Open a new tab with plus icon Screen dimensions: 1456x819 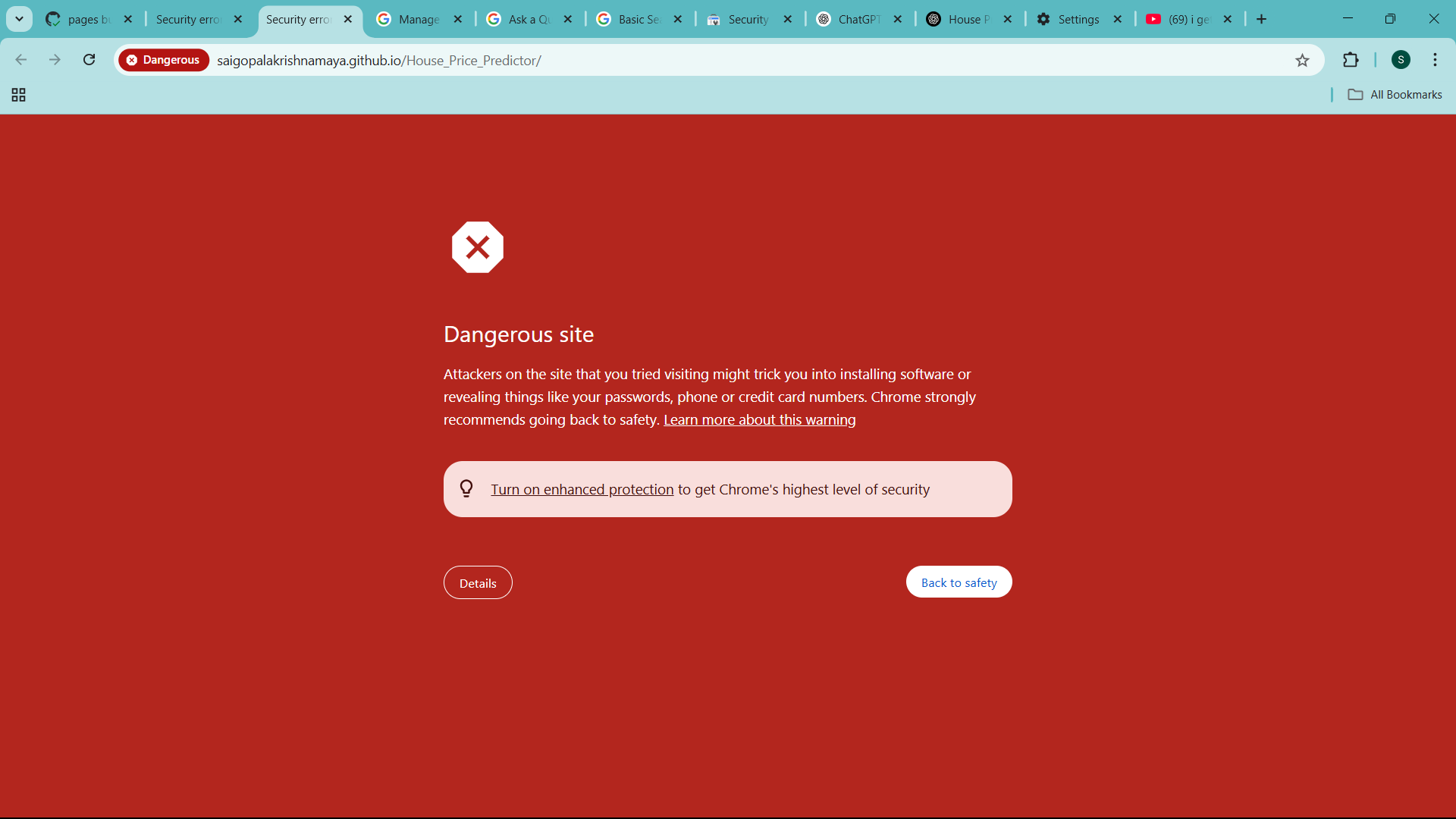1261,19
